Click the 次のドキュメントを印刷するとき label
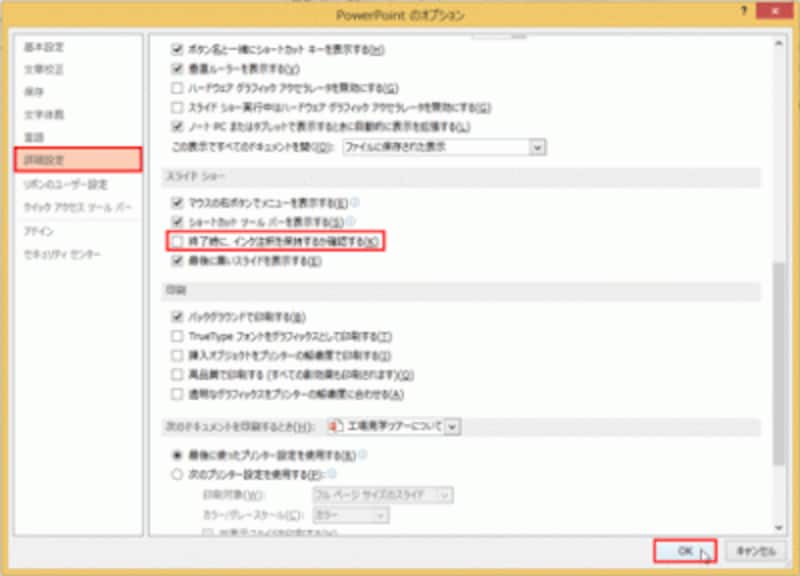 pos(239,427)
